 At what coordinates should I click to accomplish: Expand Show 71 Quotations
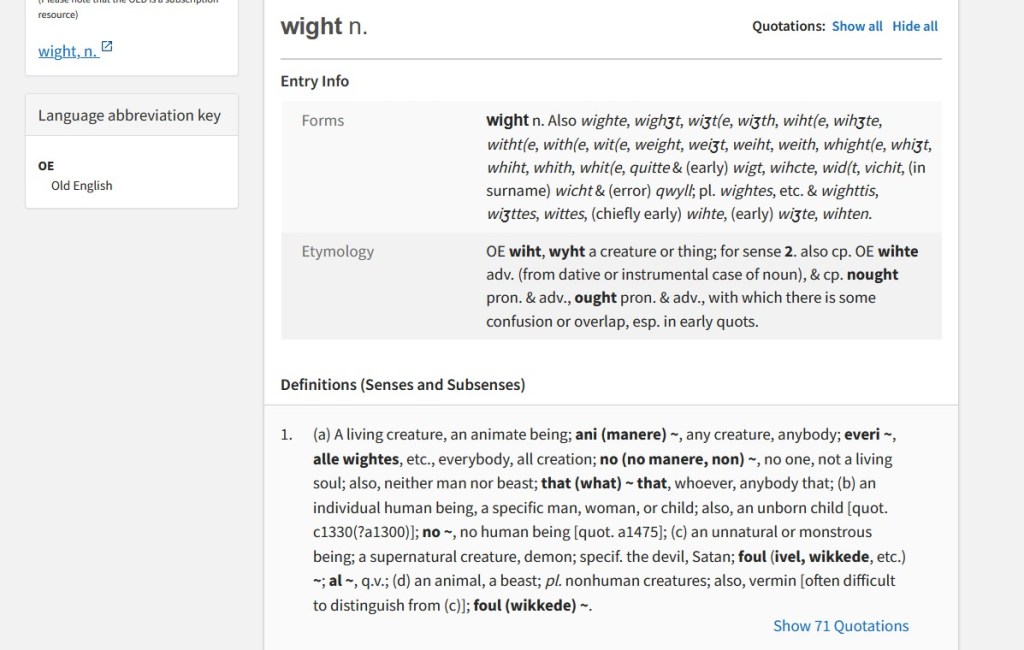click(x=840, y=626)
